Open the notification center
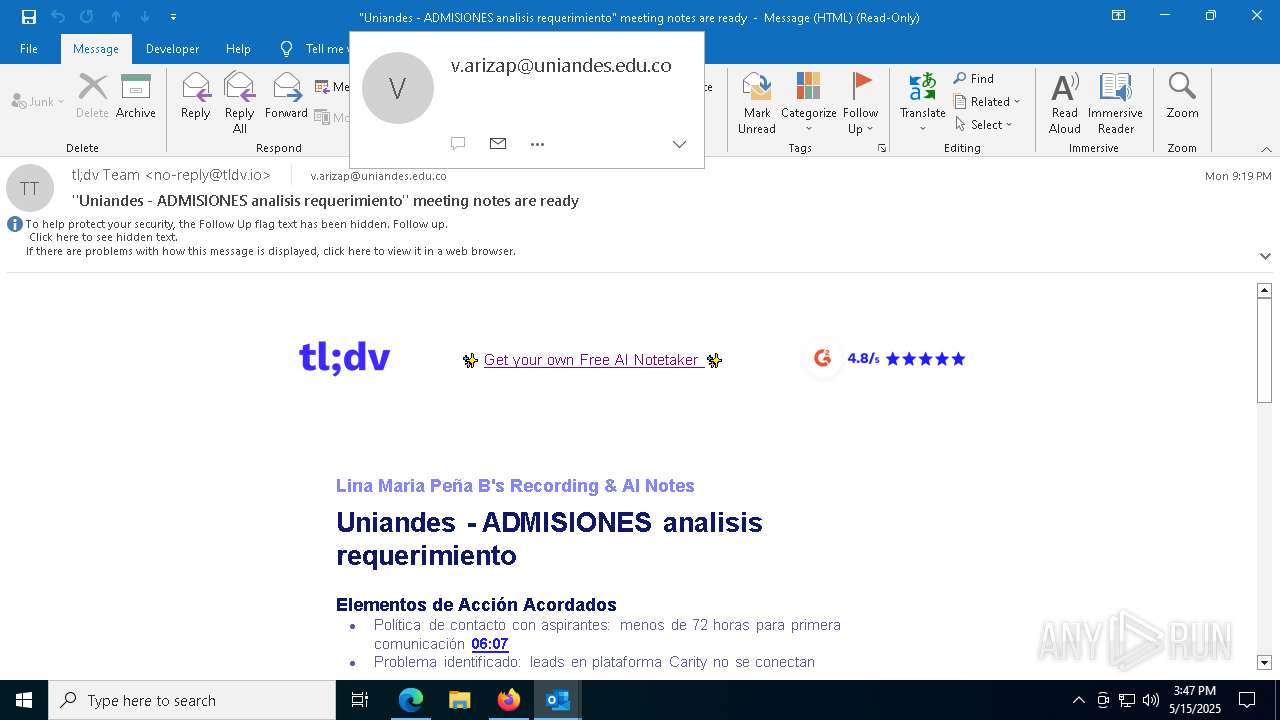The height and width of the screenshot is (720, 1280). click(1247, 700)
